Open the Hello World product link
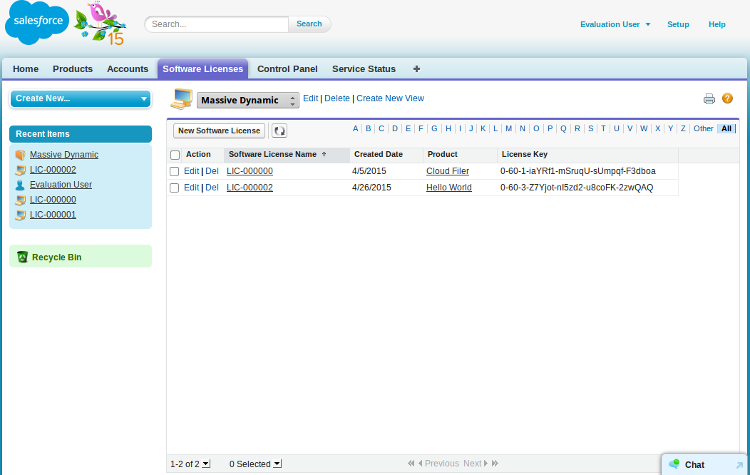This screenshot has height=475, width=750. [x=449, y=188]
